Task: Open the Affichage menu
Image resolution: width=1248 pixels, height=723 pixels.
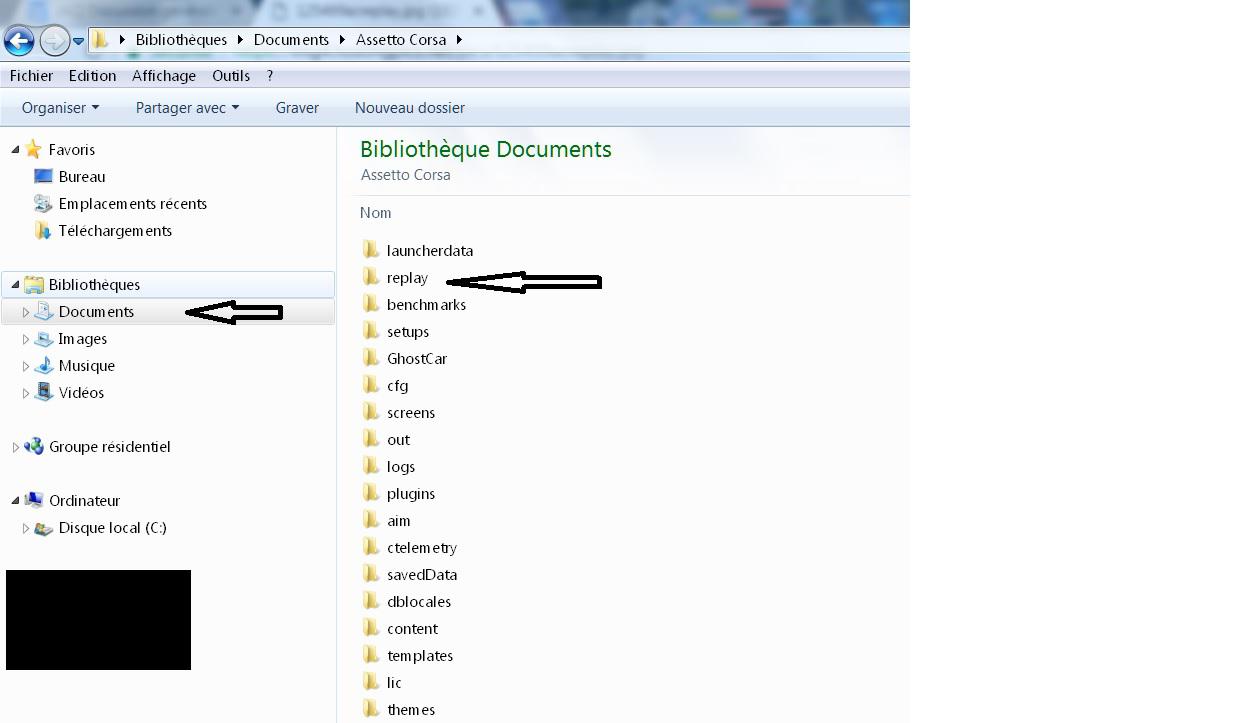Action: point(164,76)
